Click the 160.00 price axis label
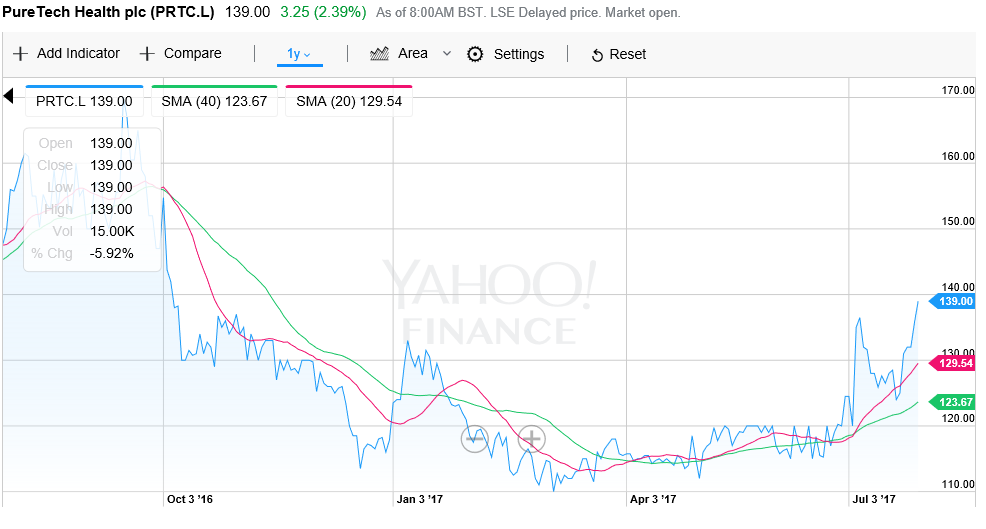Image resolution: width=986 pixels, height=529 pixels. [x=958, y=156]
